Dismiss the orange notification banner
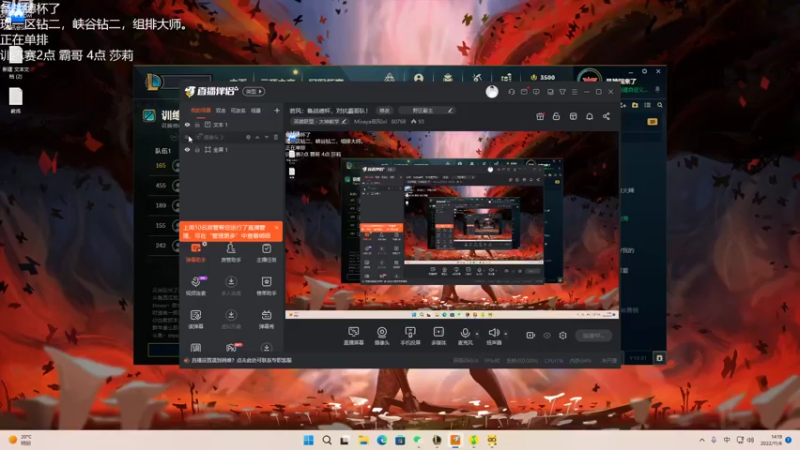Screen dimensions: 800x450 pos(277,228)
